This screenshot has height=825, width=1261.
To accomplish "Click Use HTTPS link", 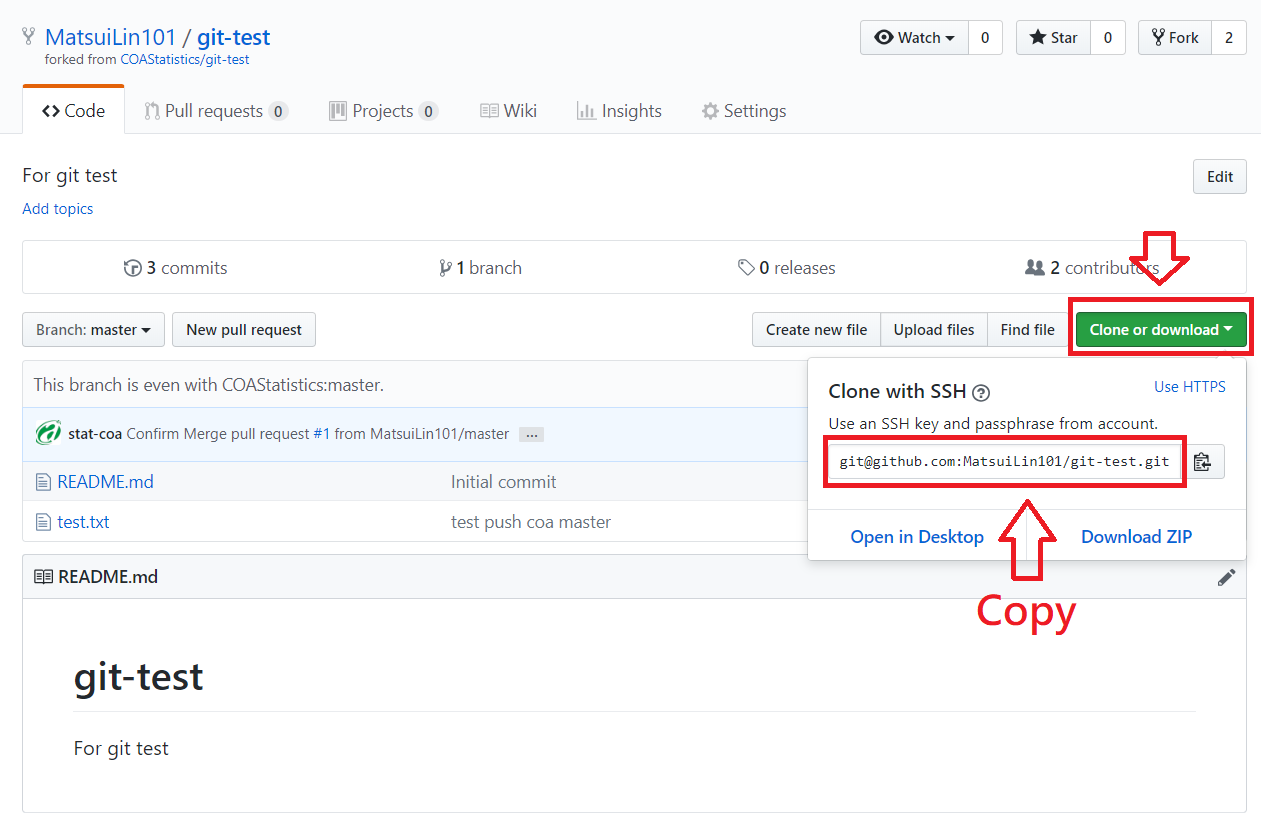I will pos(1190,387).
